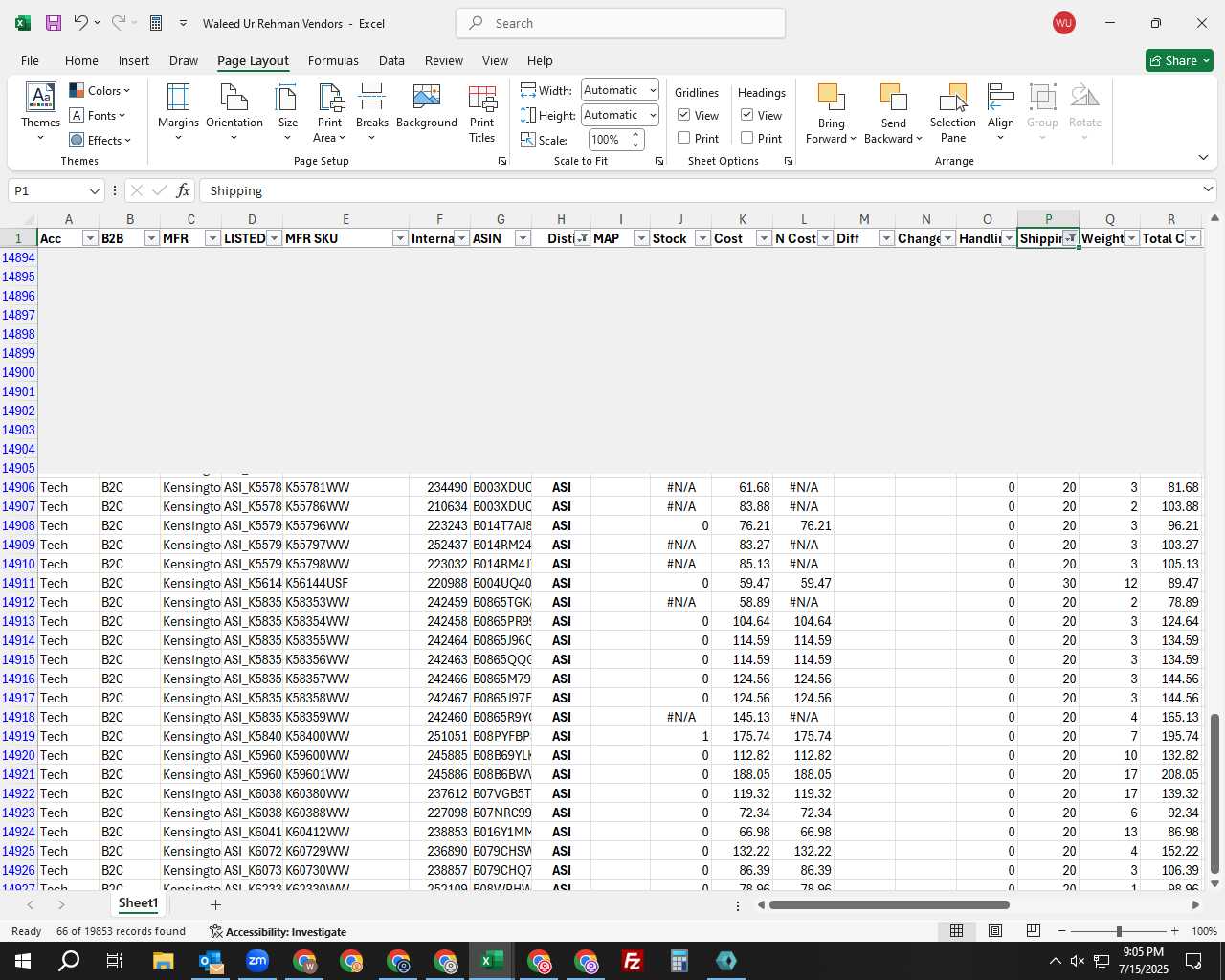The image size is (1225, 980).
Task: Open the File tab
Action: pyautogui.click(x=30, y=60)
